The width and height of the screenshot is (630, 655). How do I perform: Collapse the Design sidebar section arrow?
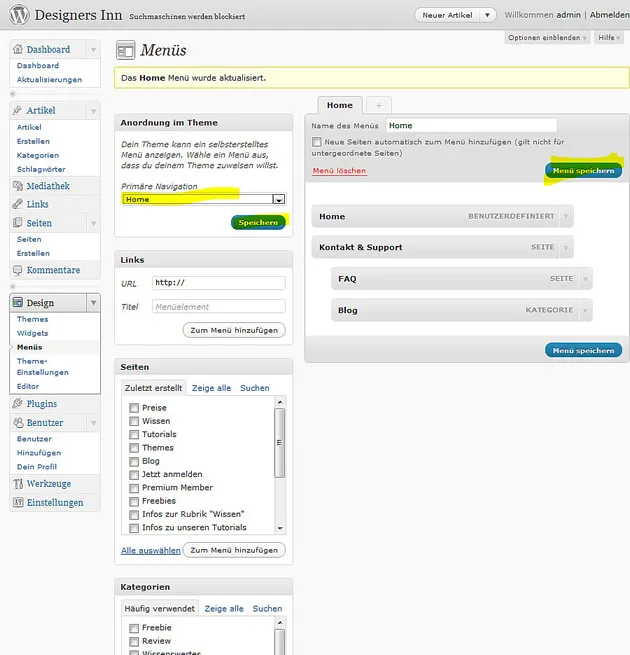(x=94, y=302)
